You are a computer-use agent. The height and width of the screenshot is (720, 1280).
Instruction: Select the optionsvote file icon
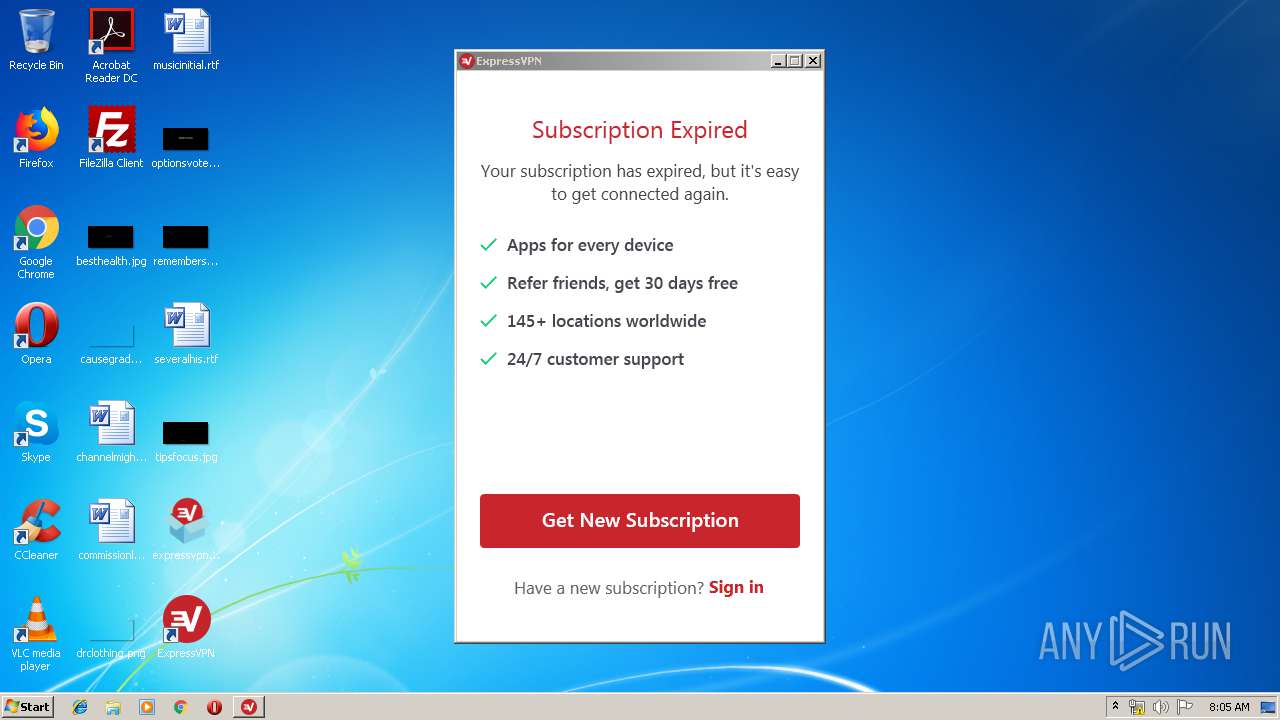coord(186,147)
